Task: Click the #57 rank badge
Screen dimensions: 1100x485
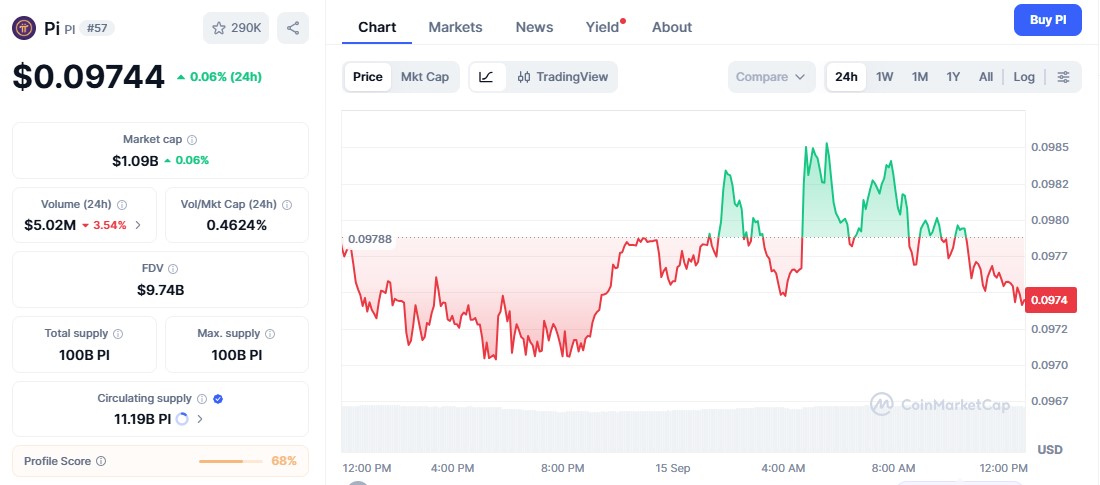Action: pos(97,28)
